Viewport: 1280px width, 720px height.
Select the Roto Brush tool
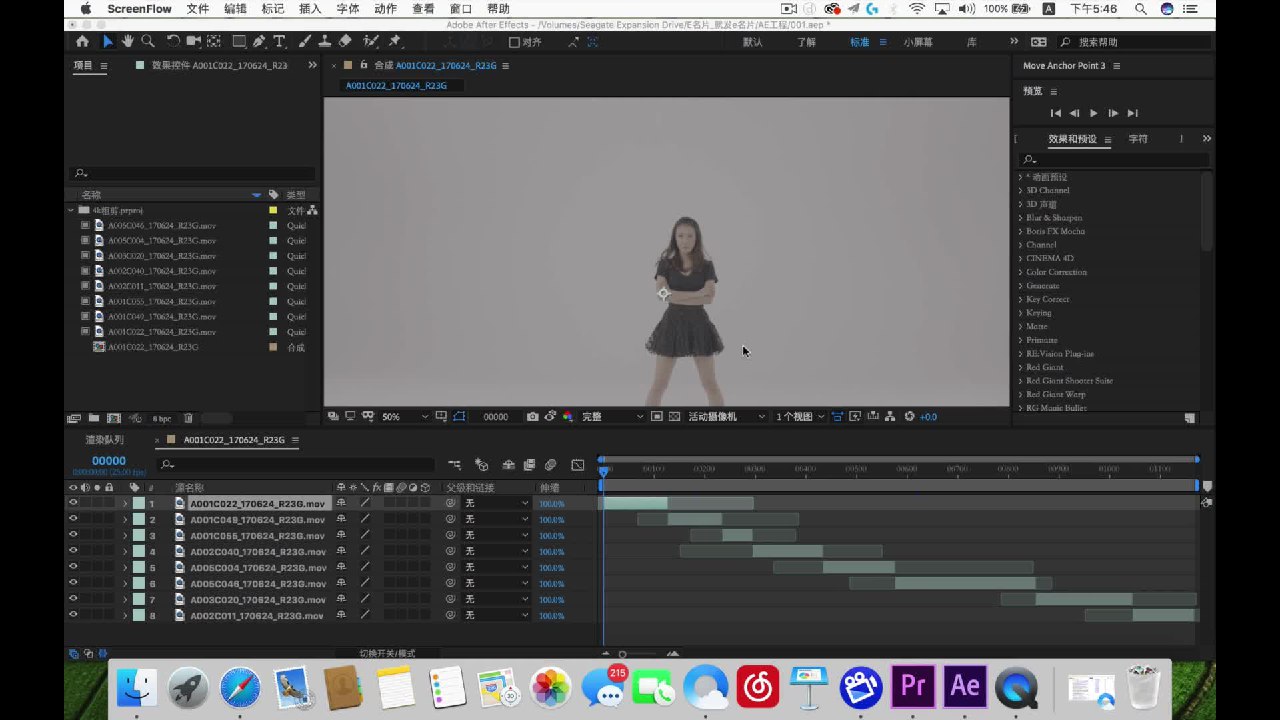(371, 42)
